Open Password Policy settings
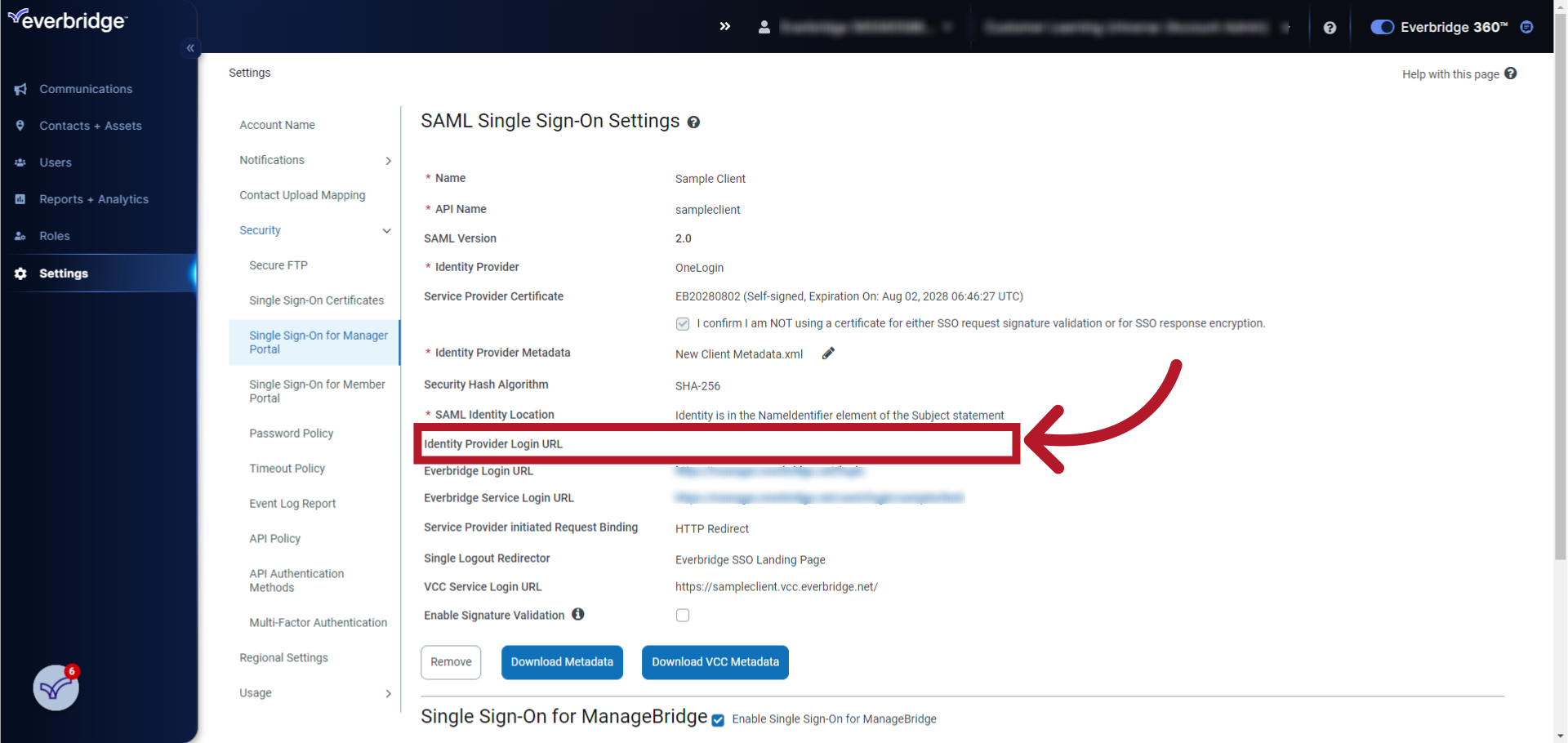 292,434
